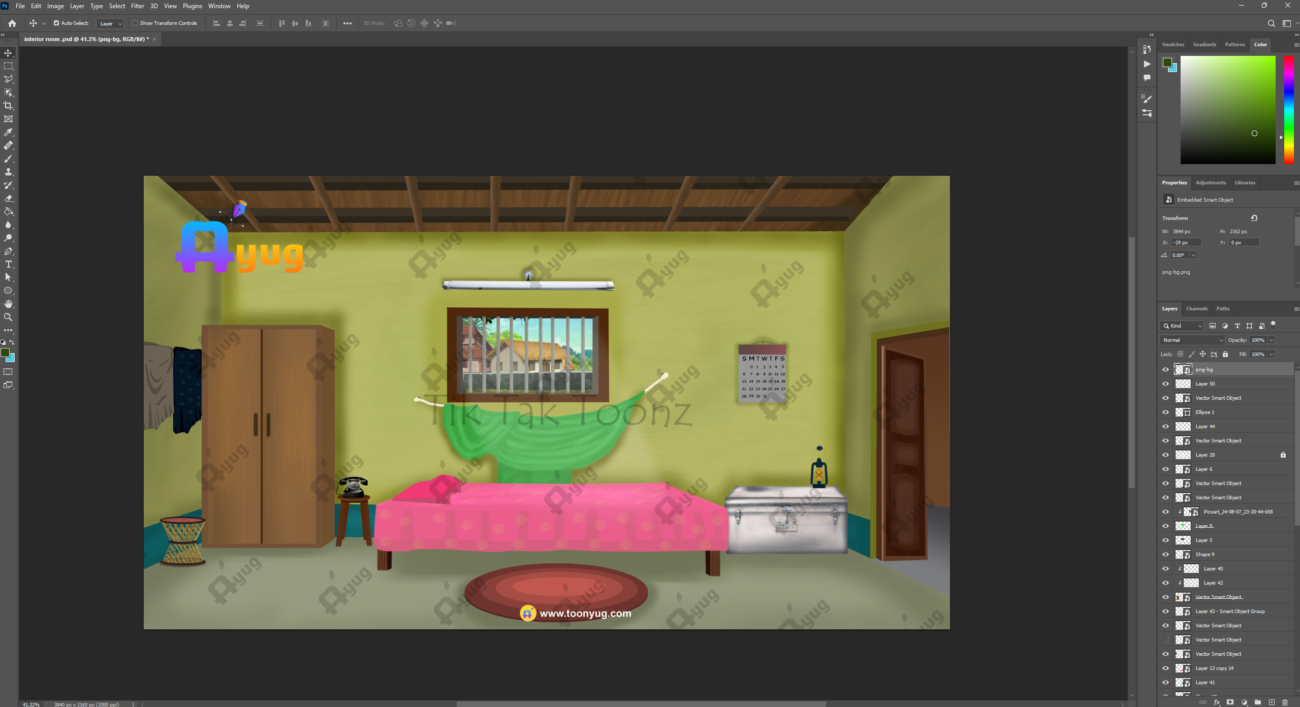This screenshot has width=1300, height=707.
Task: Uncheck the Auto-Select checkbox
Action: [57, 23]
